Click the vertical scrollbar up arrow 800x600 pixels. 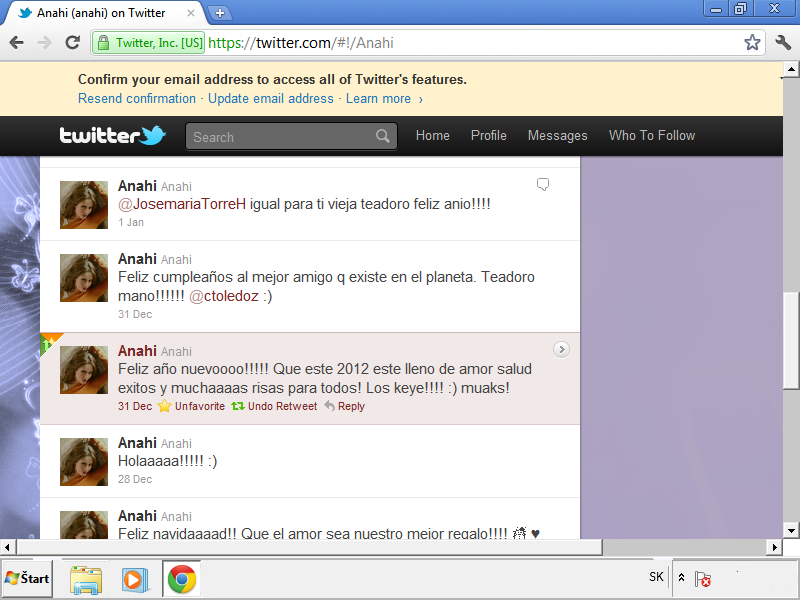point(791,69)
